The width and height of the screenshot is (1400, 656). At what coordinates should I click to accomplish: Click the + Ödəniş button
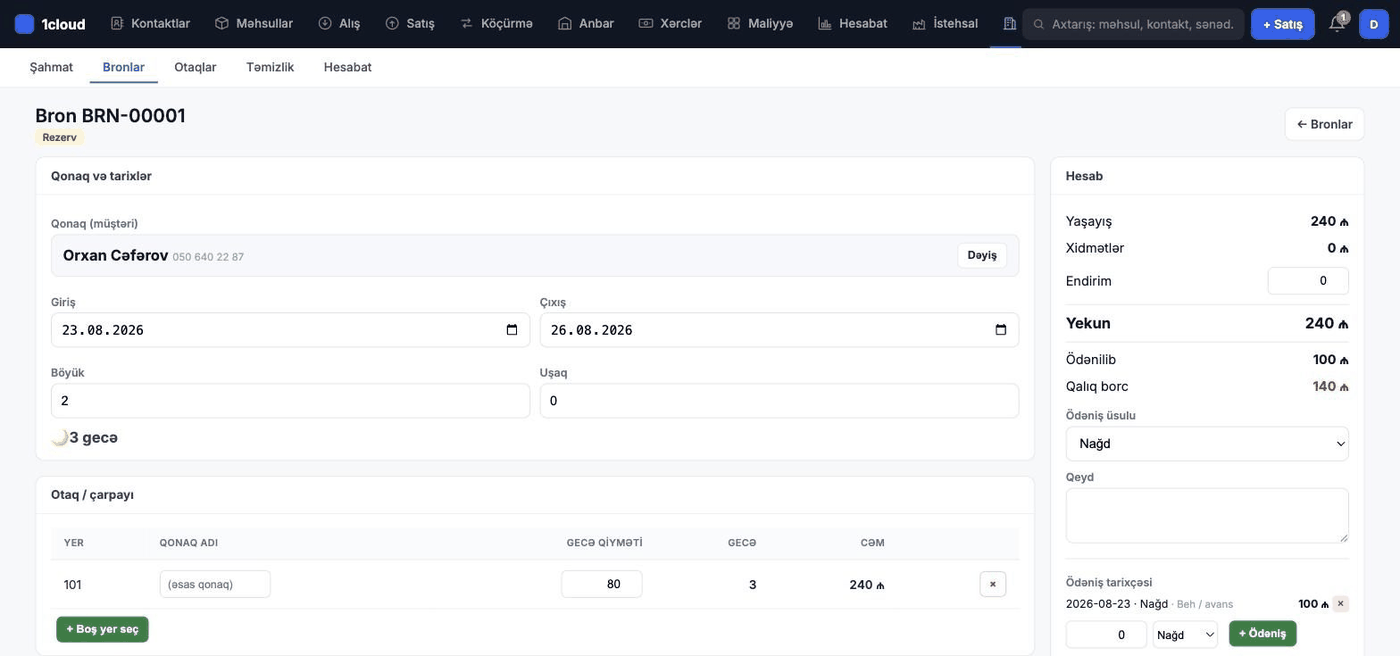pos(1262,633)
